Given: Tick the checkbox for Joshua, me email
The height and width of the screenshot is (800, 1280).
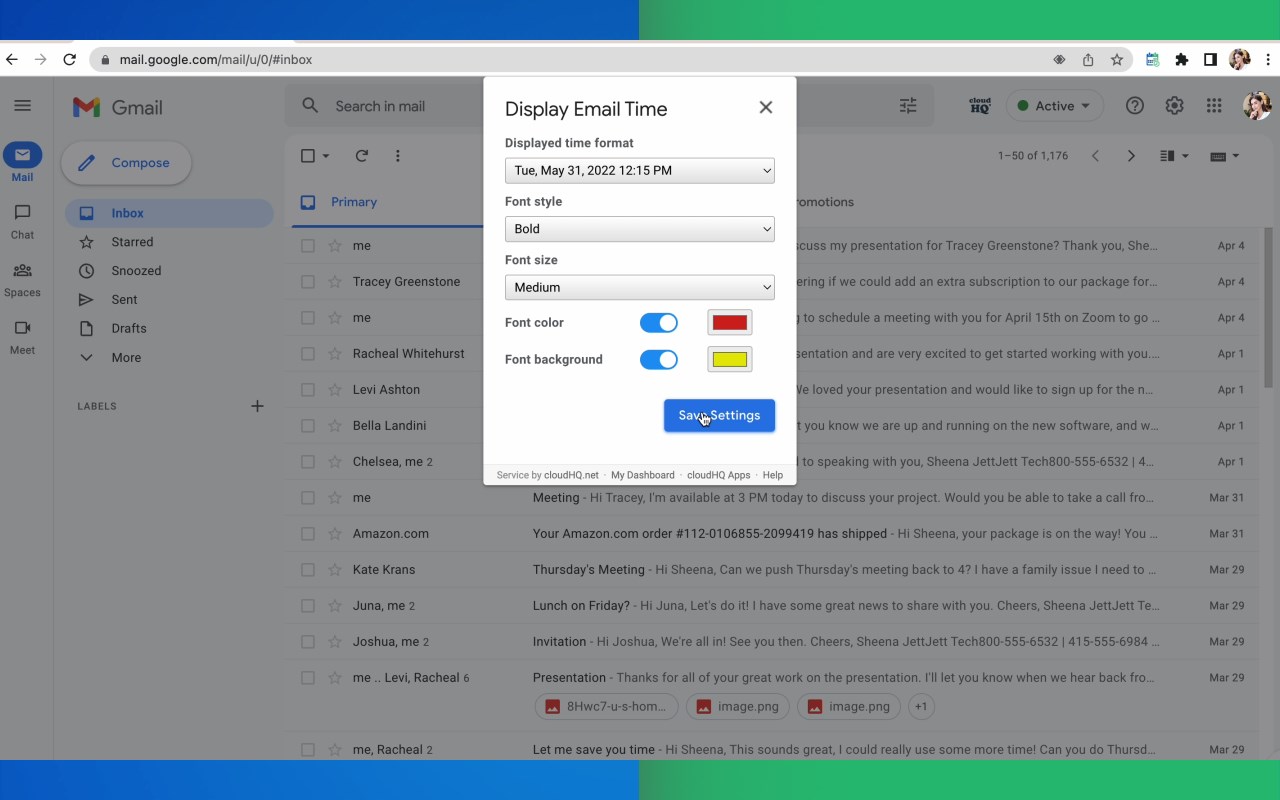Looking at the screenshot, I should click(x=308, y=642).
